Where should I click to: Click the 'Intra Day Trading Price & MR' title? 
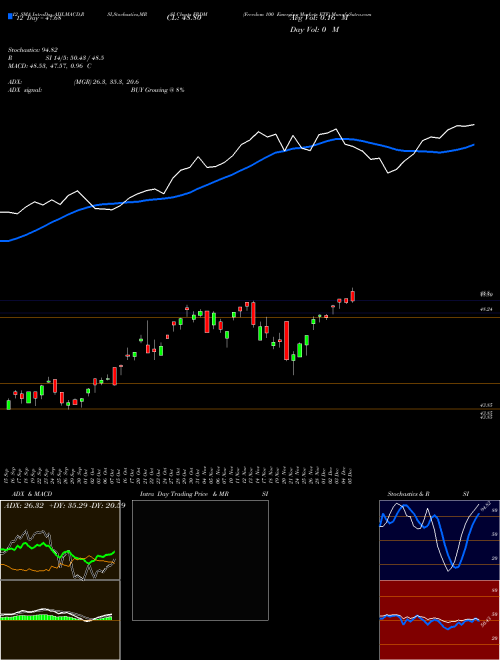click(184, 494)
